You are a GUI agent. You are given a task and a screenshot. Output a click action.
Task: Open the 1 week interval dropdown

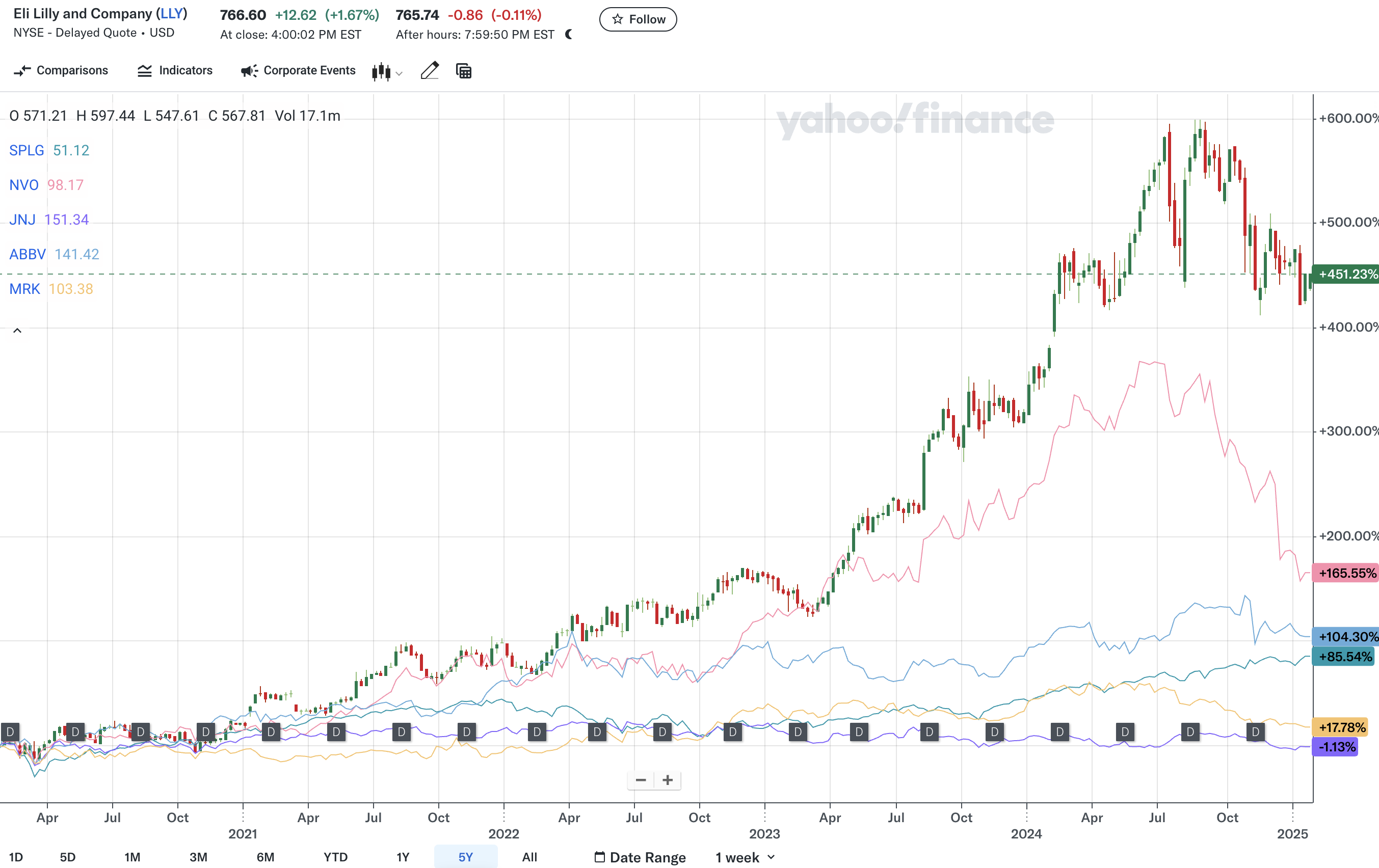click(745, 857)
